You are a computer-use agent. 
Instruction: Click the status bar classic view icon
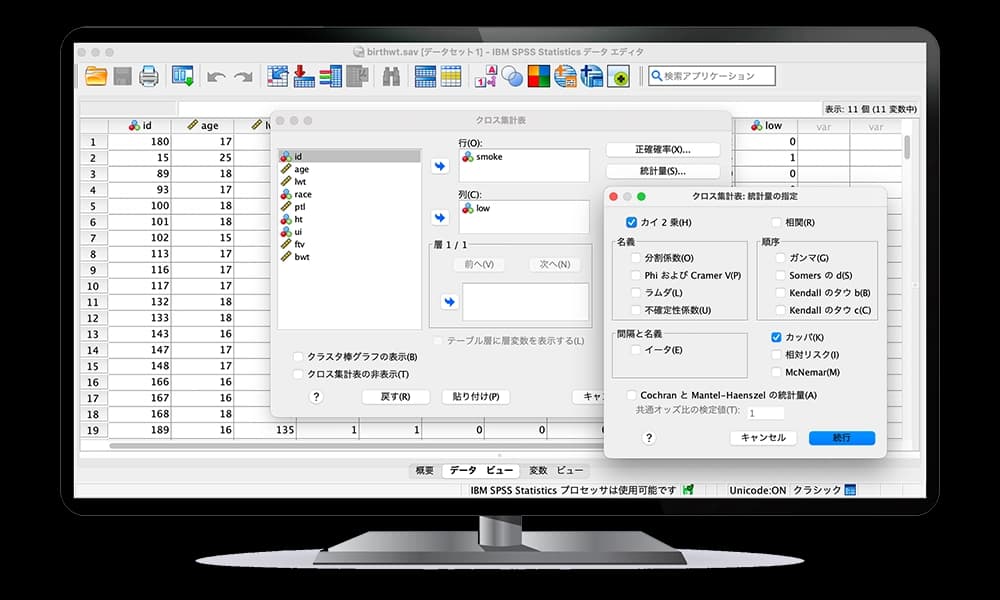click(849, 490)
